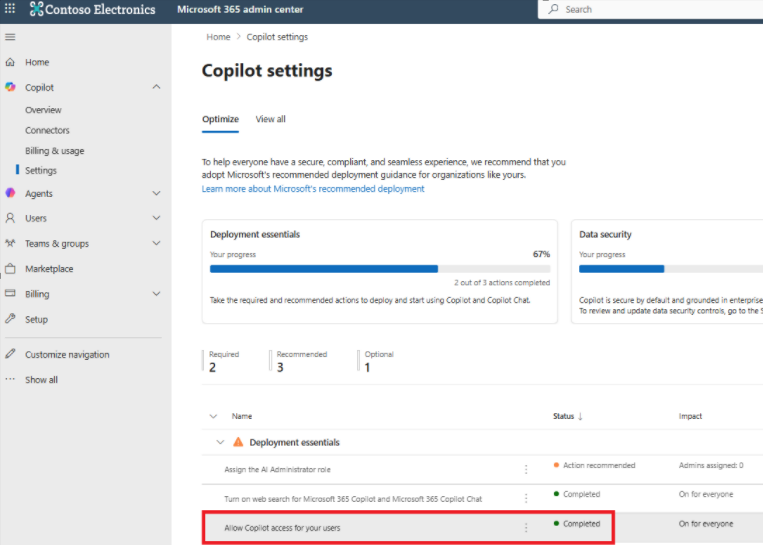This screenshot has height=545, width=763.
Task: Open Assign the AI Administrator role row
Action: click(277, 470)
